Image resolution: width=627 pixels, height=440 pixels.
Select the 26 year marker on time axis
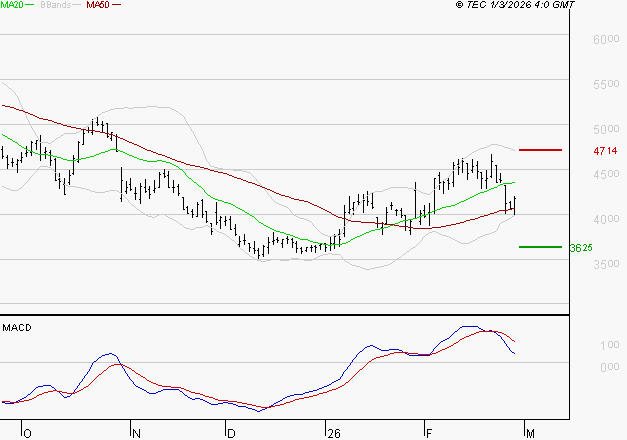[x=332, y=433]
